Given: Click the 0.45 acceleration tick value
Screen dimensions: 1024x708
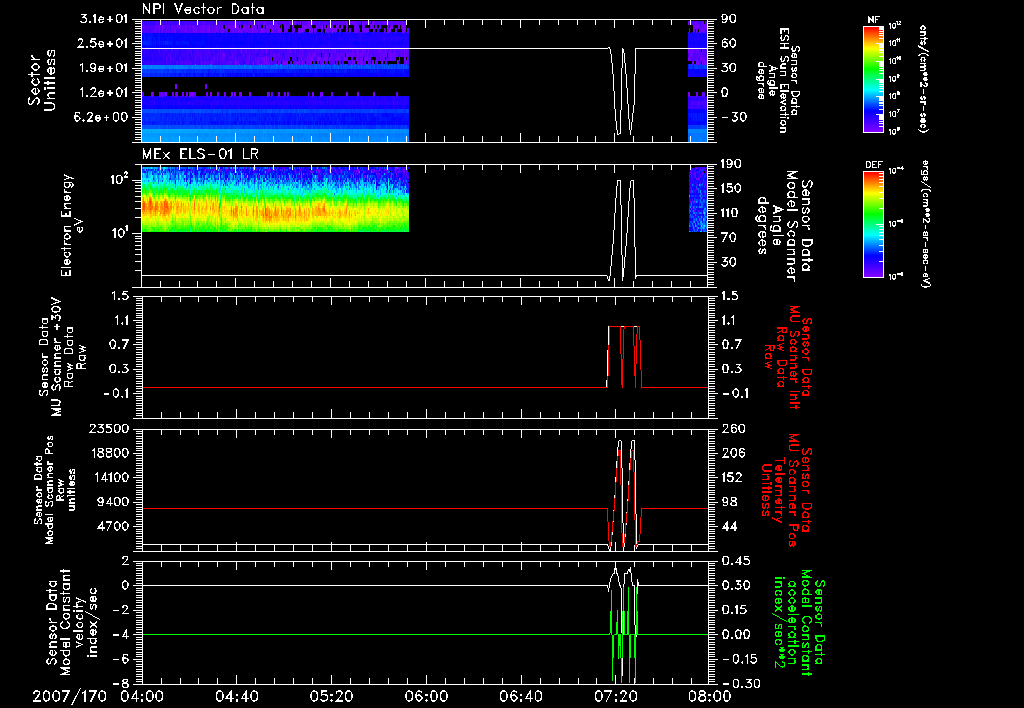Looking at the screenshot, I should [736, 561].
